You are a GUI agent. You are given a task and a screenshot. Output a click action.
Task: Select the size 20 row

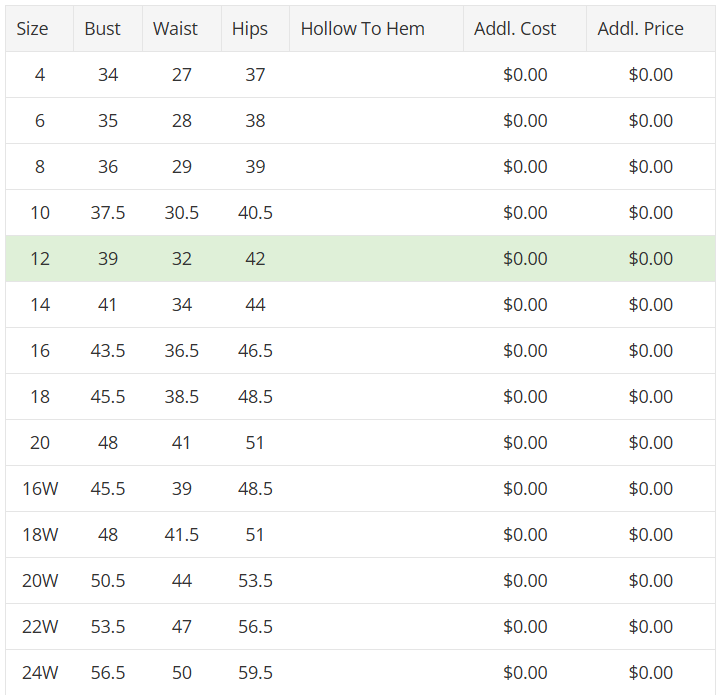(x=360, y=443)
